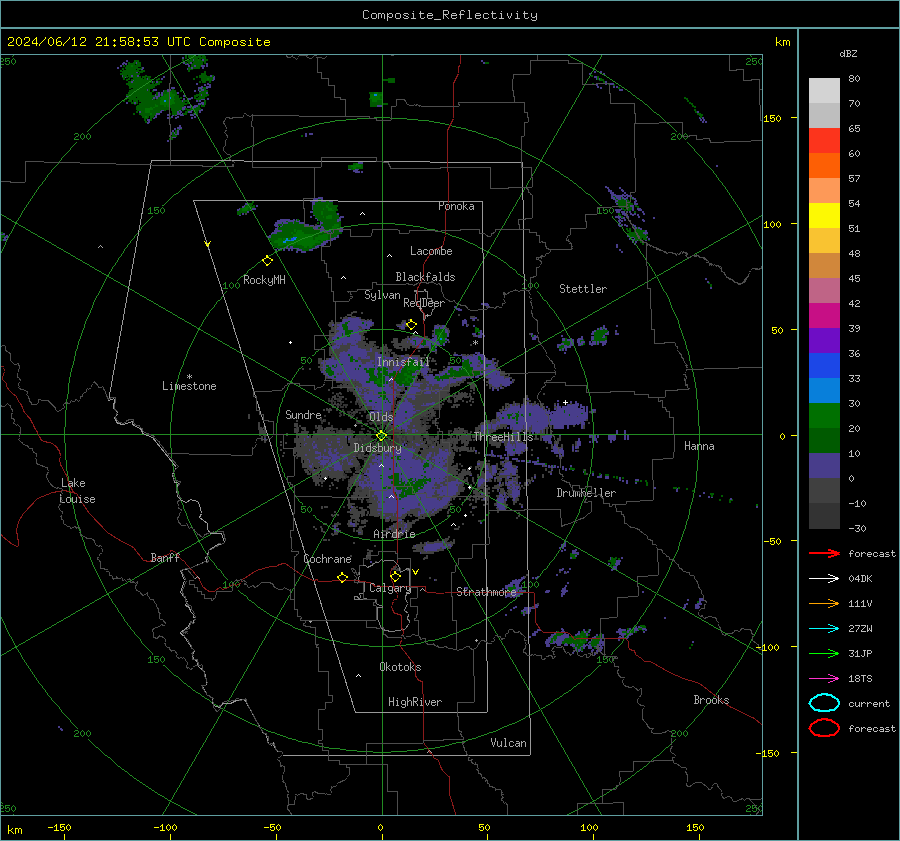Pick the bright yellow 54-51 dBZ swatch

824,215
